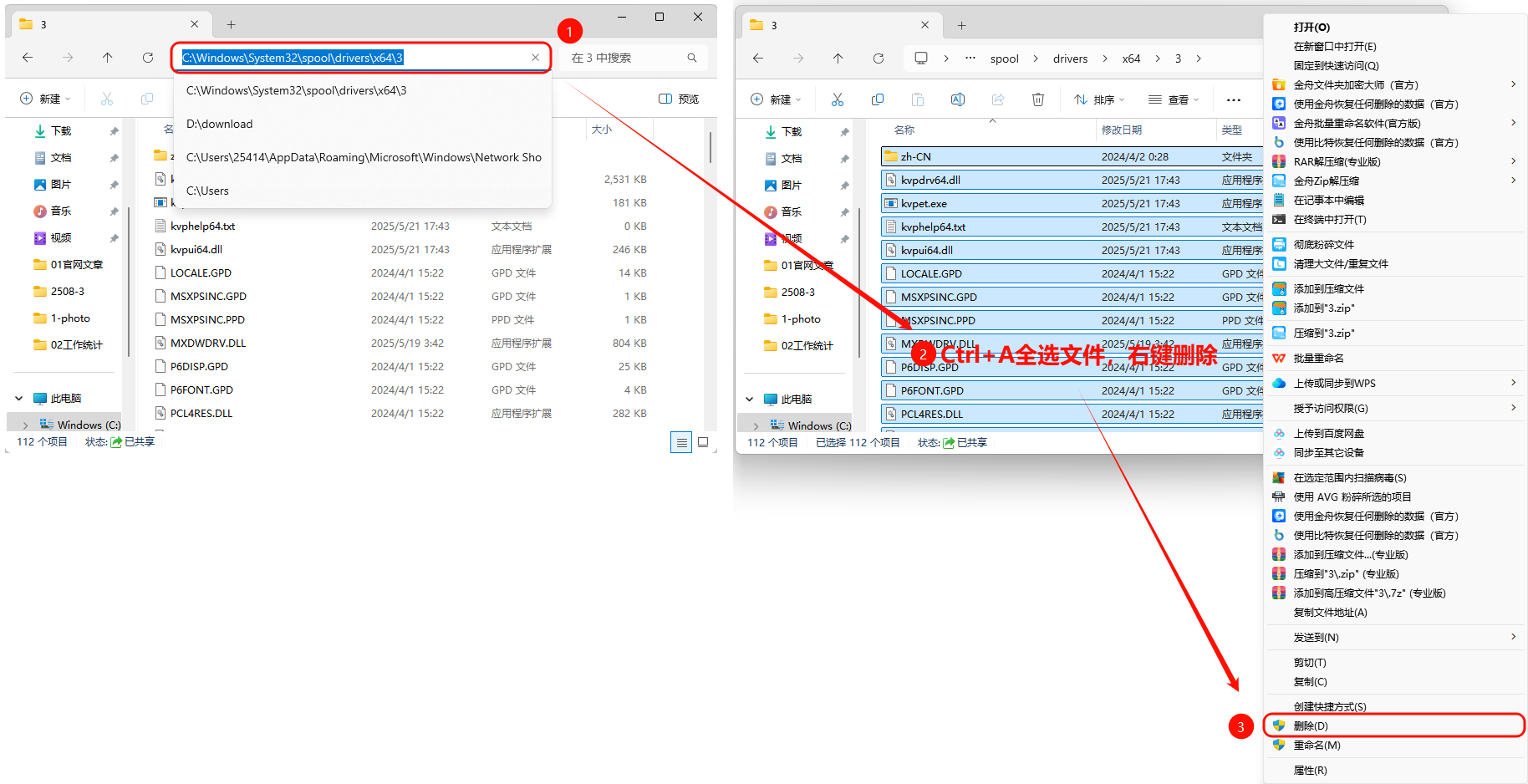Image resolution: width=1528 pixels, height=784 pixels.
Task: Click the search magnifier in left window
Action: [x=692, y=58]
